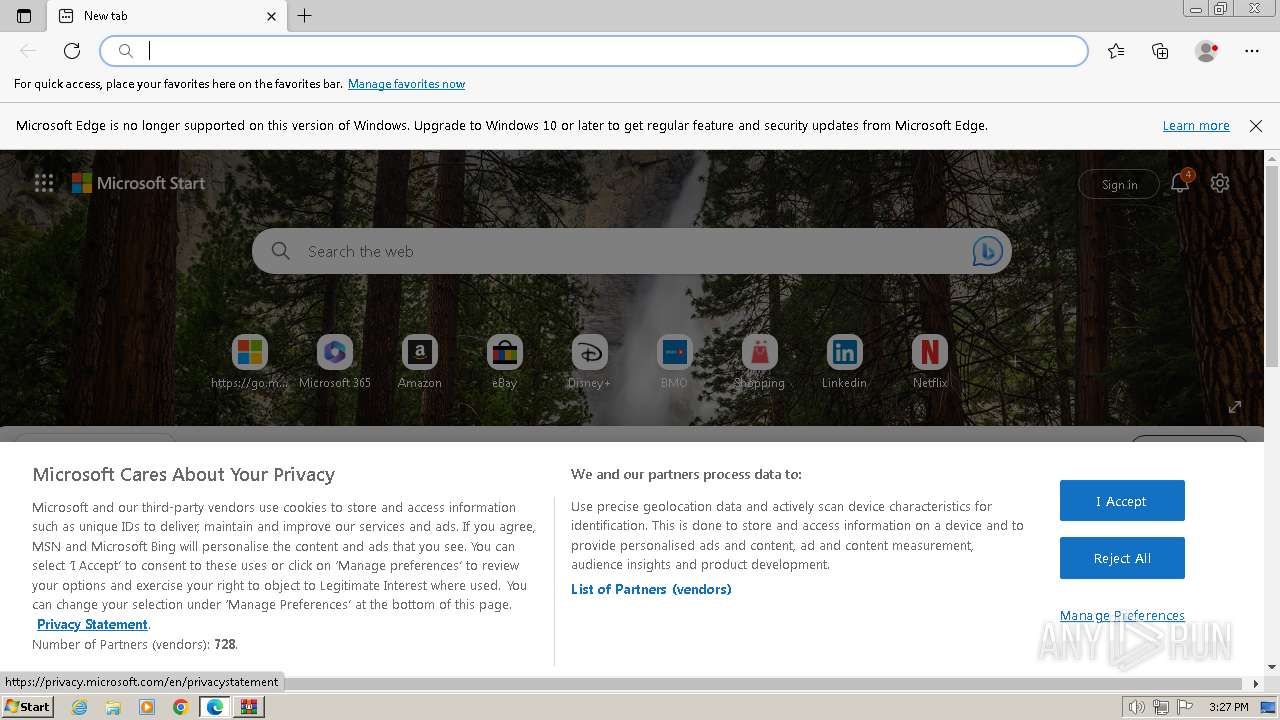This screenshot has width=1280, height=720.
Task: Open the Shopping quick link
Action: (759, 362)
